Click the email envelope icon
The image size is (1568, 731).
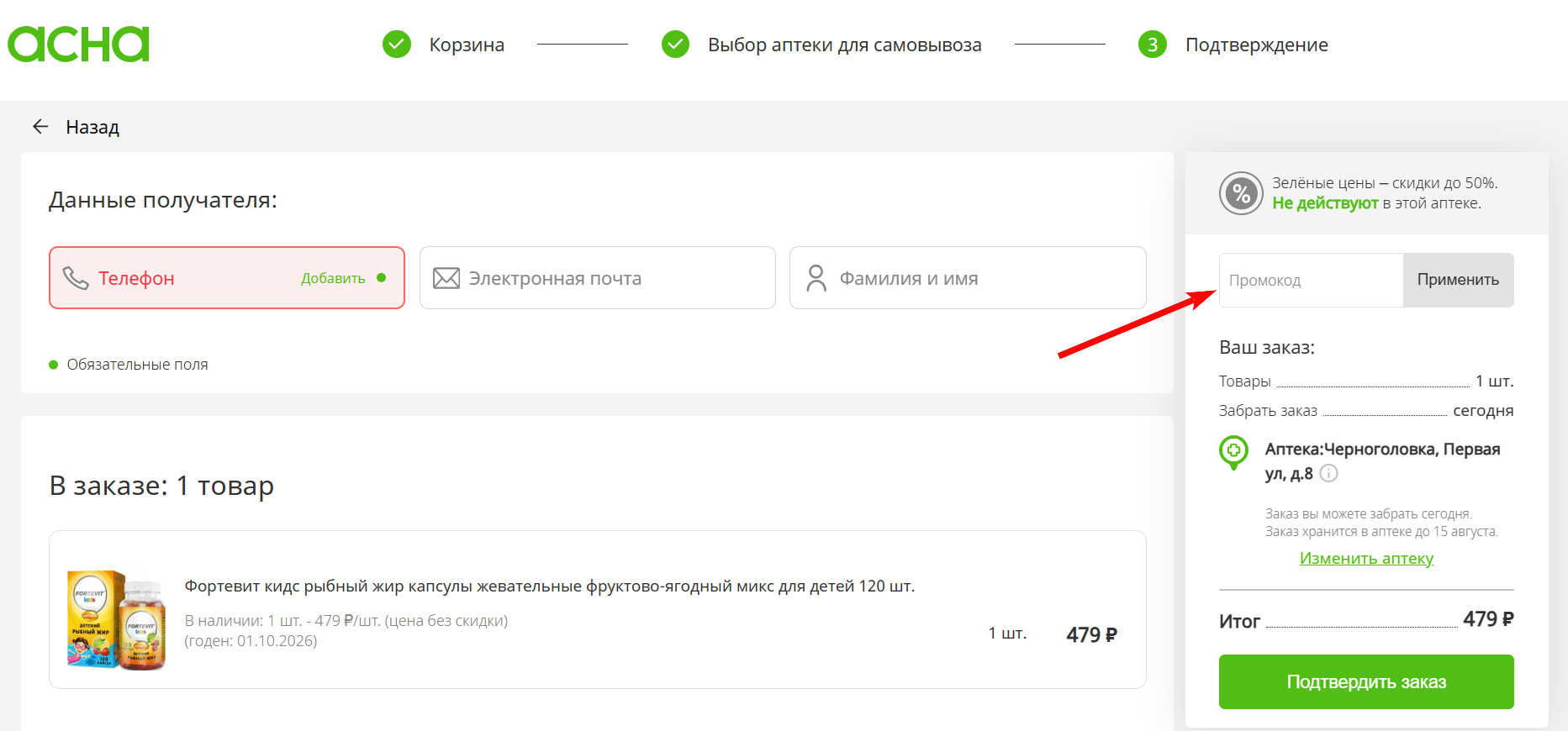pos(446,278)
